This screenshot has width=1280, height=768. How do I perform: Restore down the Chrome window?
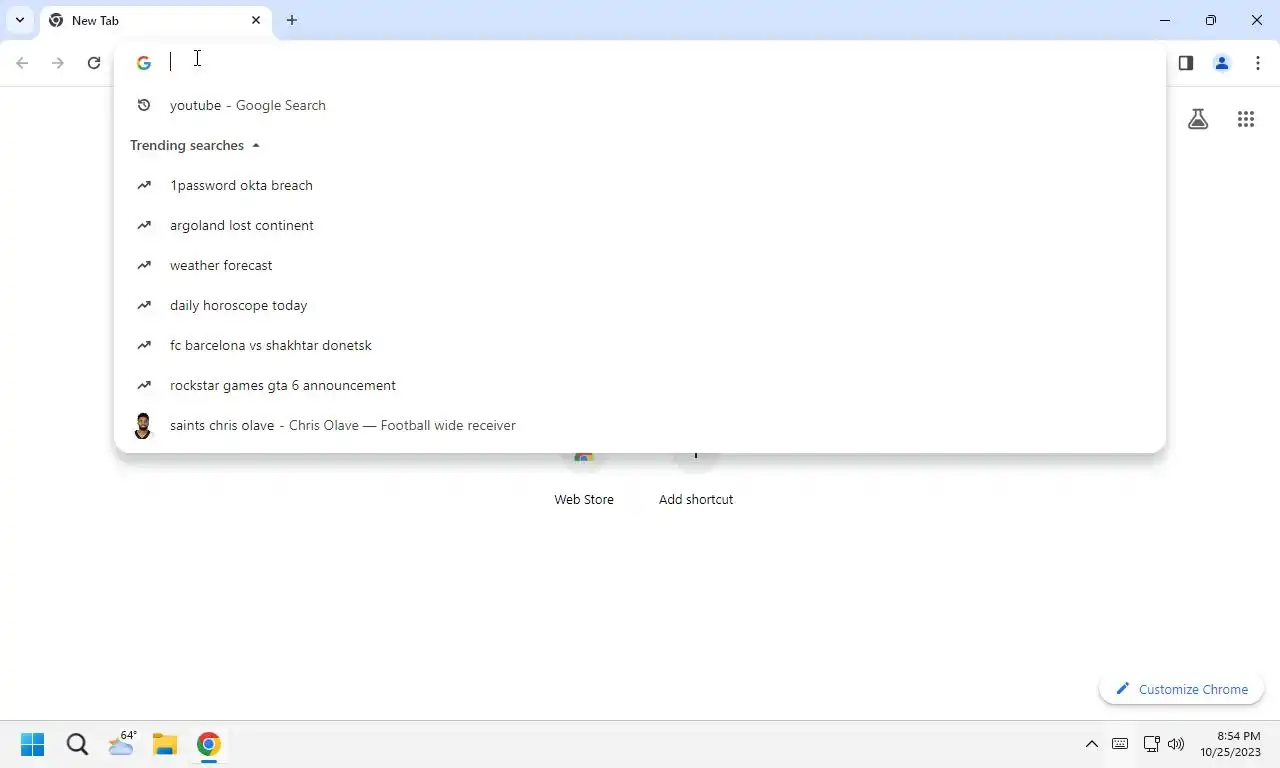coord(1211,20)
